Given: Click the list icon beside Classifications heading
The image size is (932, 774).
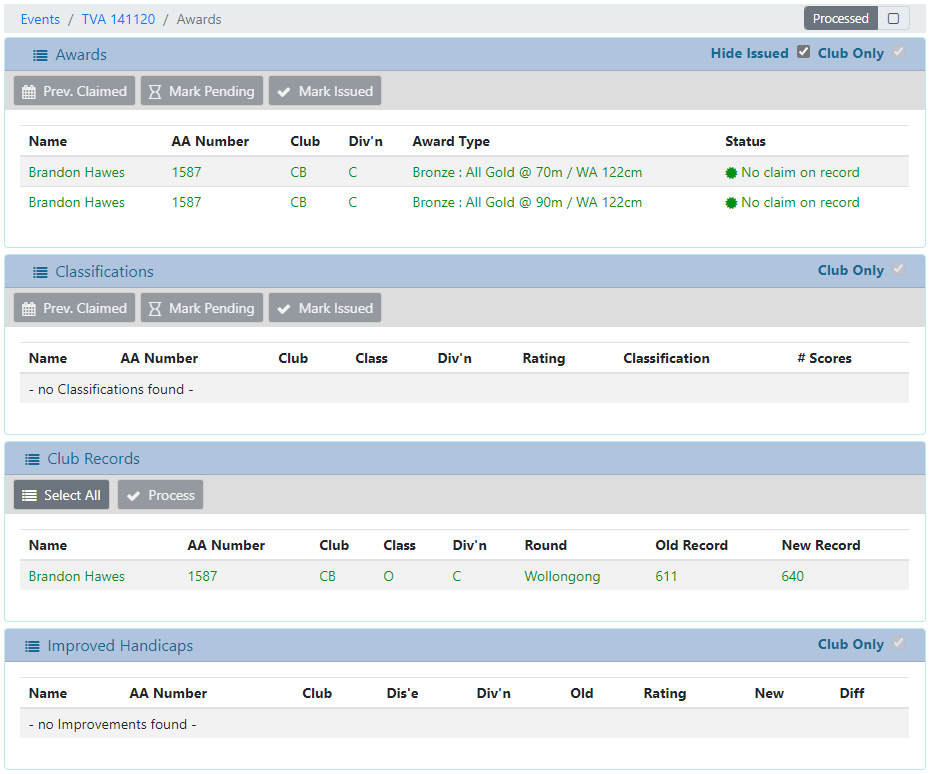Looking at the screenshot, I should (x=40, y=272).
